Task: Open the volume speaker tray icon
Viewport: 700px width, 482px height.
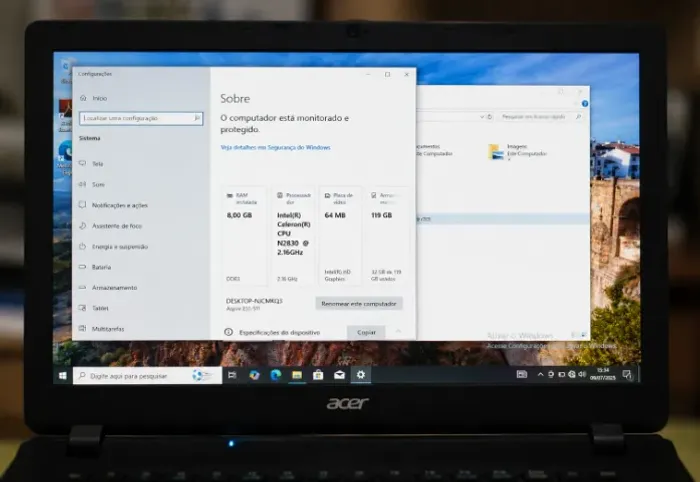Action: point(582,374)
